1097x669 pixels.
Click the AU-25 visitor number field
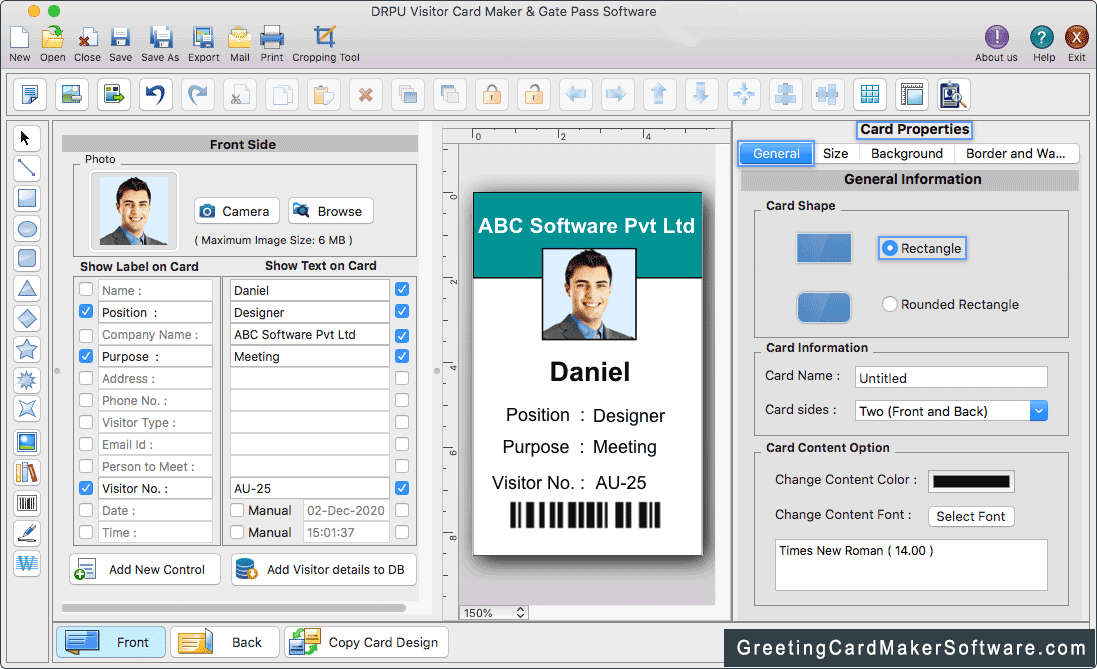click(x=309, y=488)
